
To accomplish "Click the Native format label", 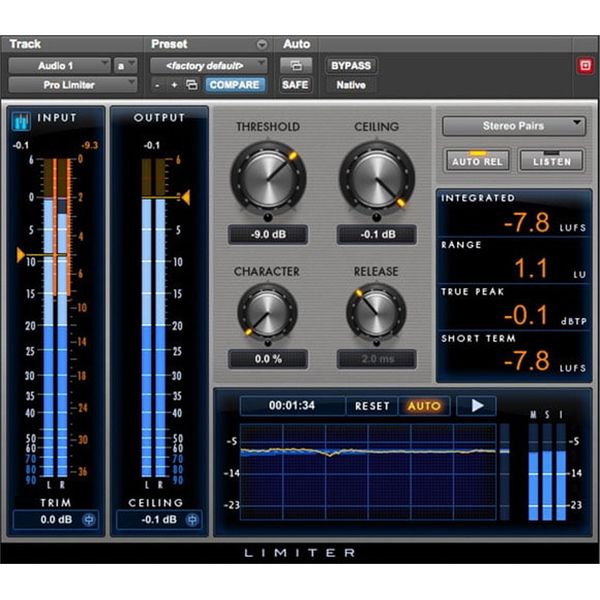I will [351, 85].
